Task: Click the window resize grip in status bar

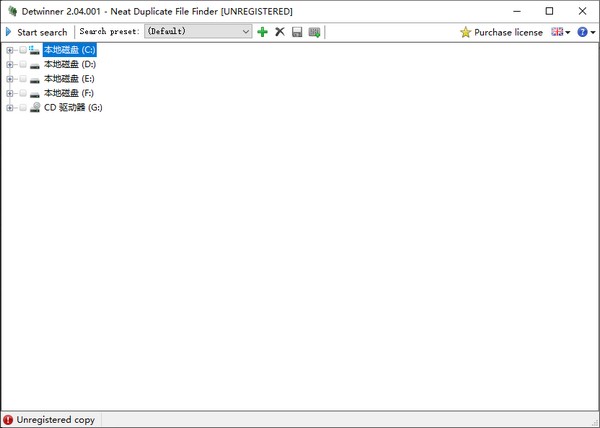Action: (x=595, y=422)
